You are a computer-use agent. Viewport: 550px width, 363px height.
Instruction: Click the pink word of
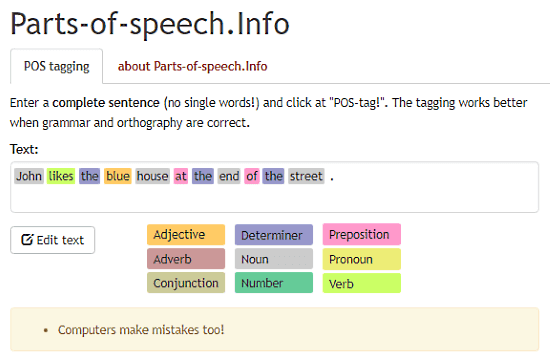252,176
